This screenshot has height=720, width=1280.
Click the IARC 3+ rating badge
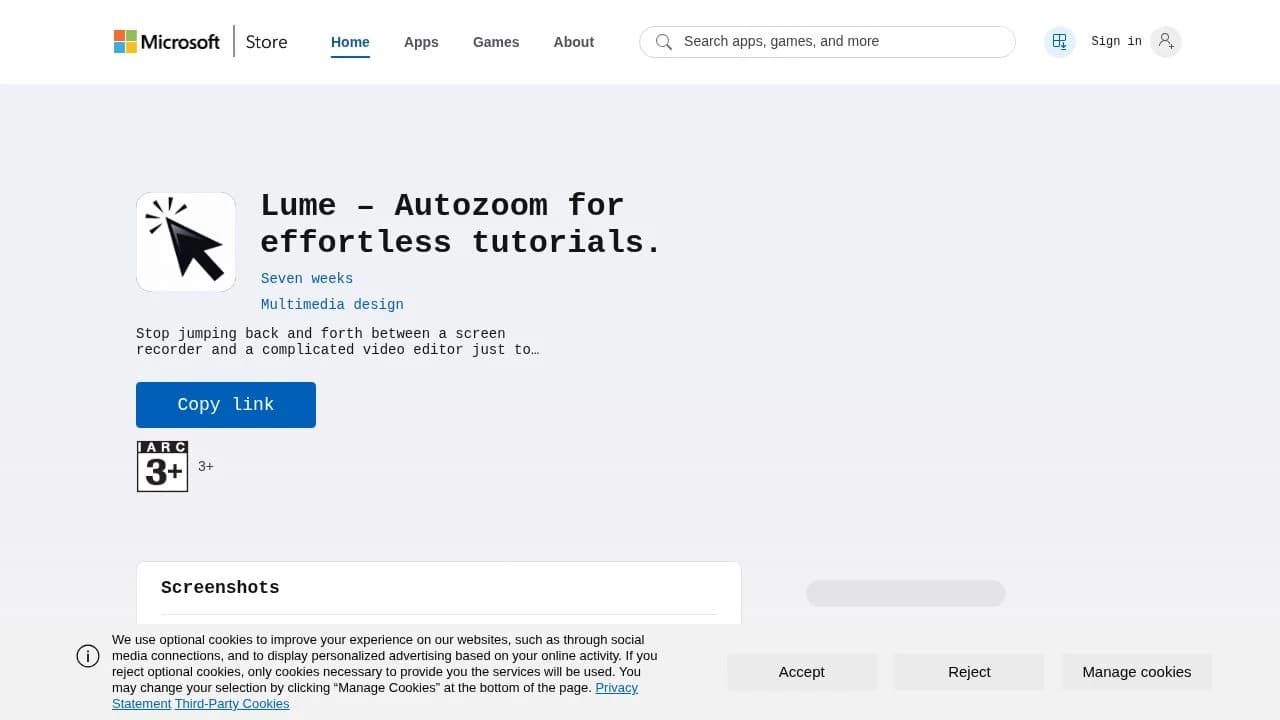[162, 466]
